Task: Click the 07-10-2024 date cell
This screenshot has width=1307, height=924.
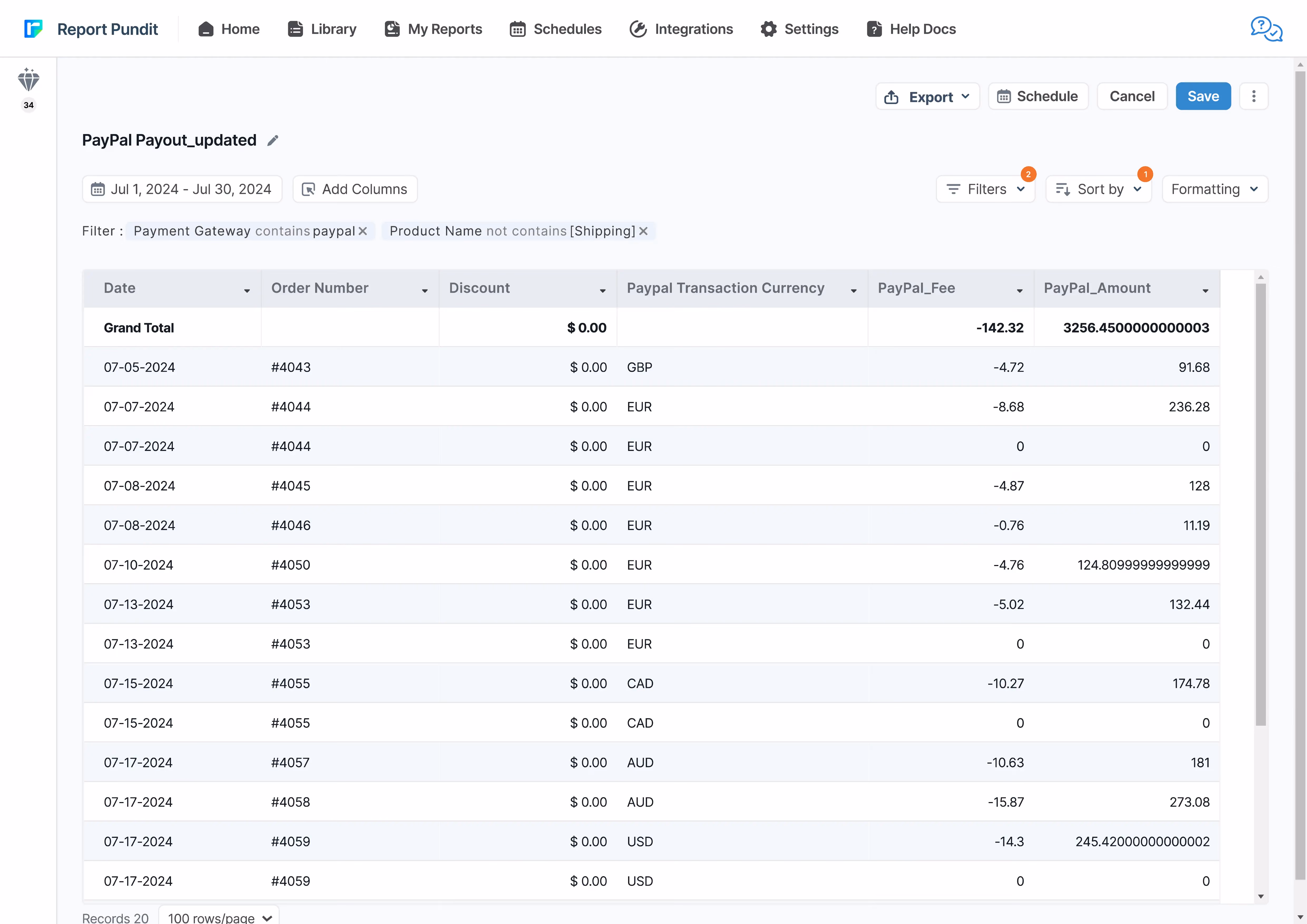Action: tap(172, 565)
